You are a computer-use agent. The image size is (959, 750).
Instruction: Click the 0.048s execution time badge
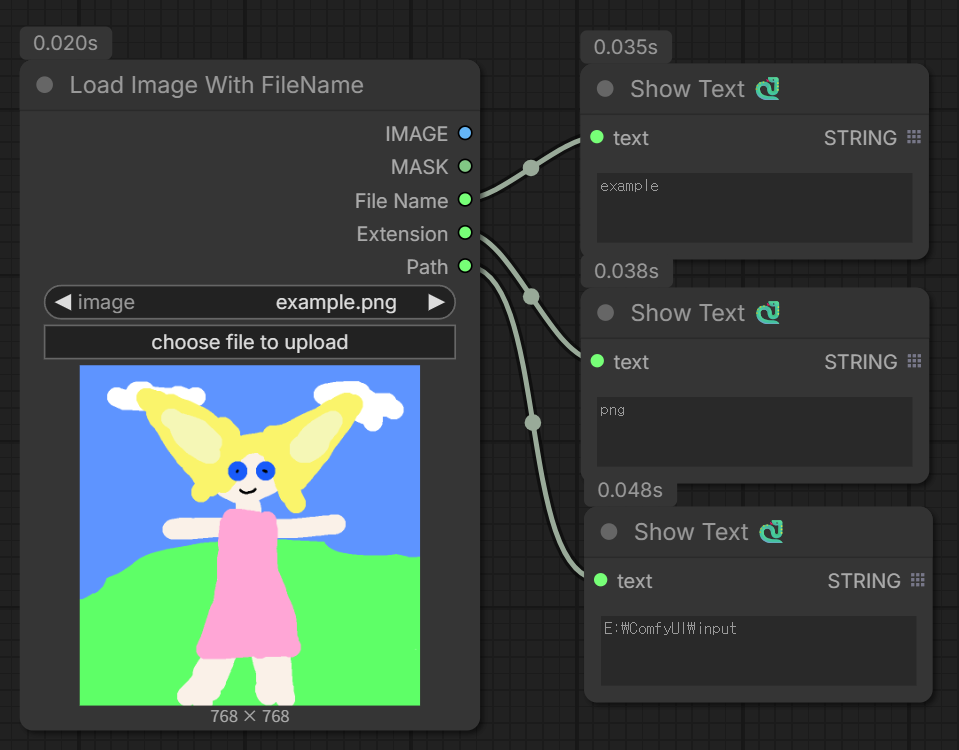[x=630, y=490]
